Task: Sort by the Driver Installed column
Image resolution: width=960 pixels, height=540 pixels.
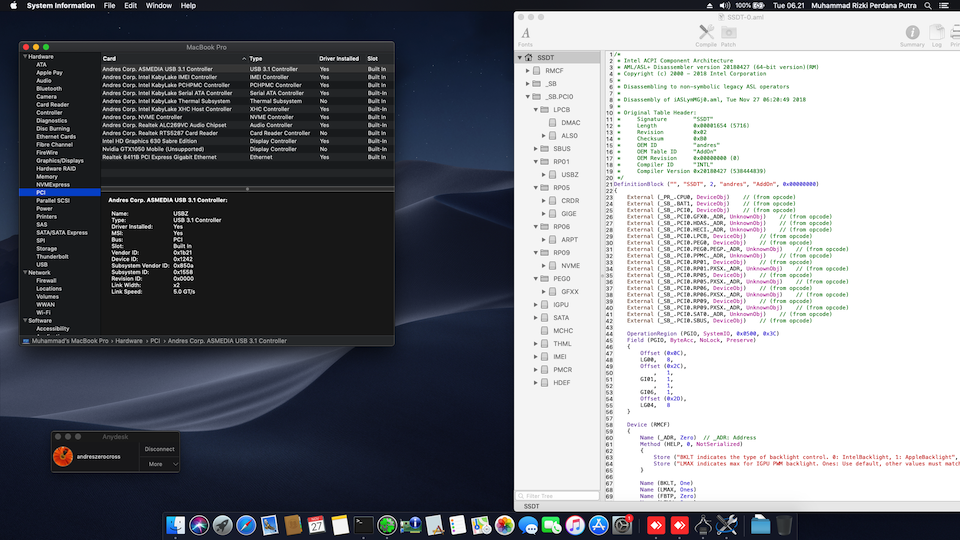Action: pyautogui.click(x=339, y=58)
